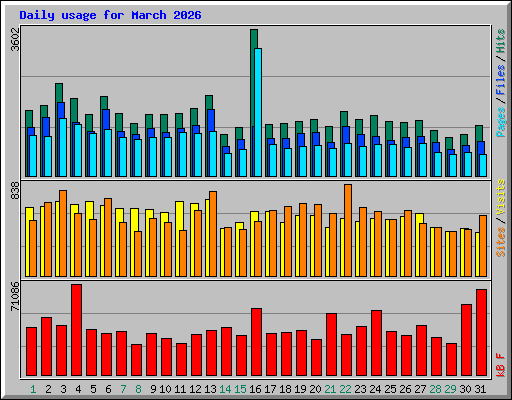Click the red KB bar for day 31

click(x=481, y=333)
